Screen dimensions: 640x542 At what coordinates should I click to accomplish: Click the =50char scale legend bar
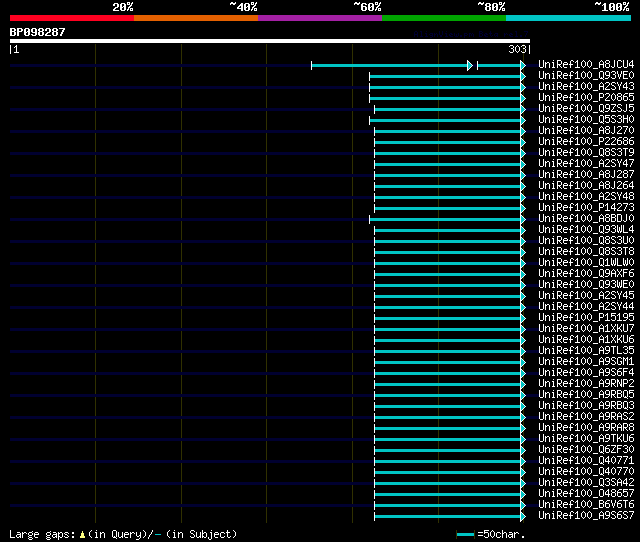465,534
